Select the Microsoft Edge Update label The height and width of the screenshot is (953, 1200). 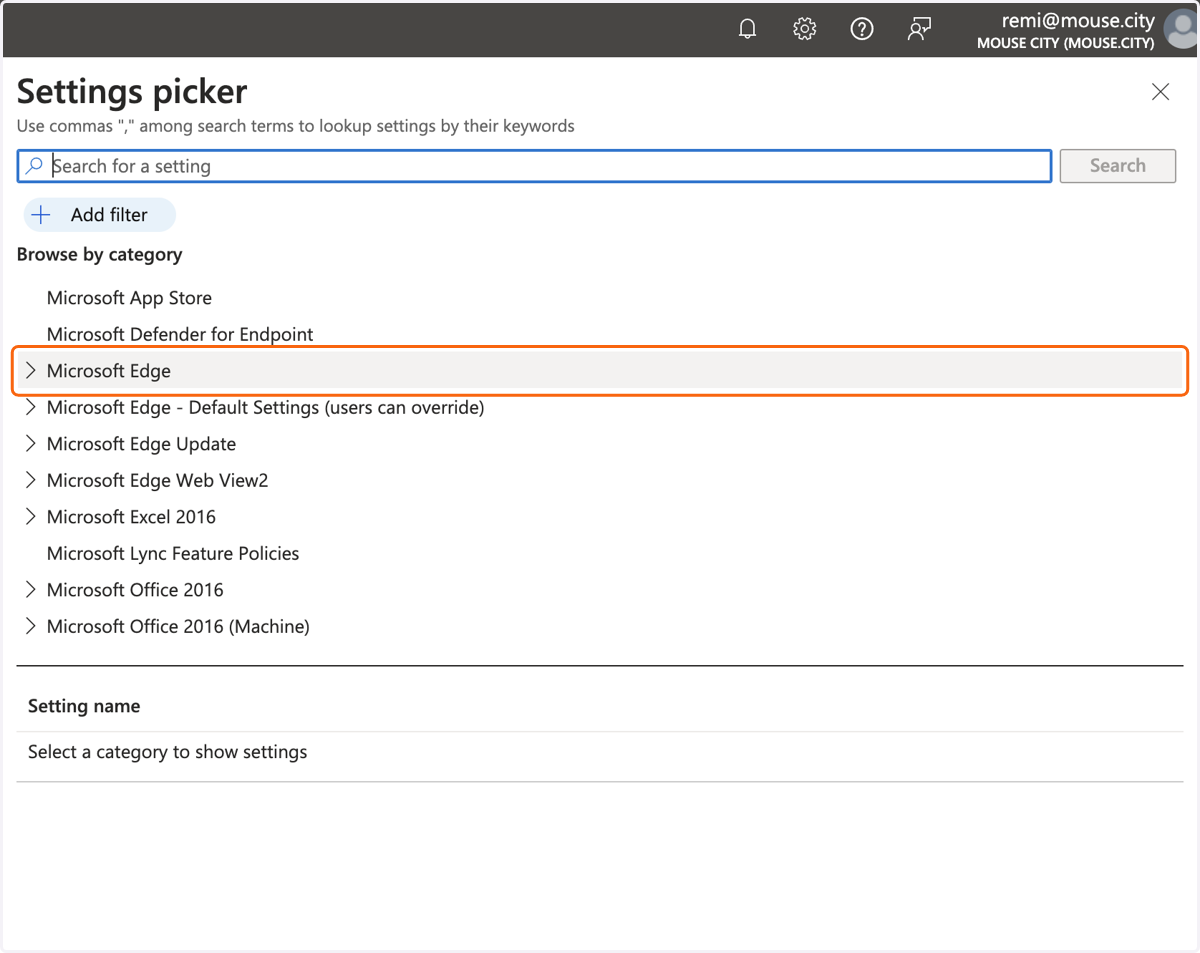point(141,444)
